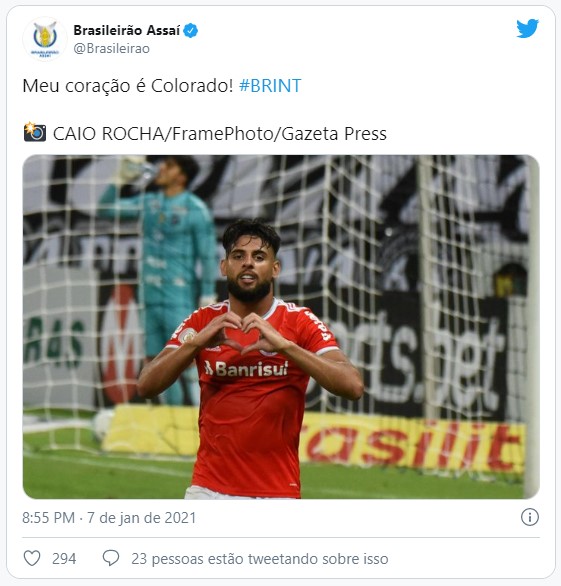Open the photo of the player in red
Screen dimensions: 561x586
click(281, 327)
